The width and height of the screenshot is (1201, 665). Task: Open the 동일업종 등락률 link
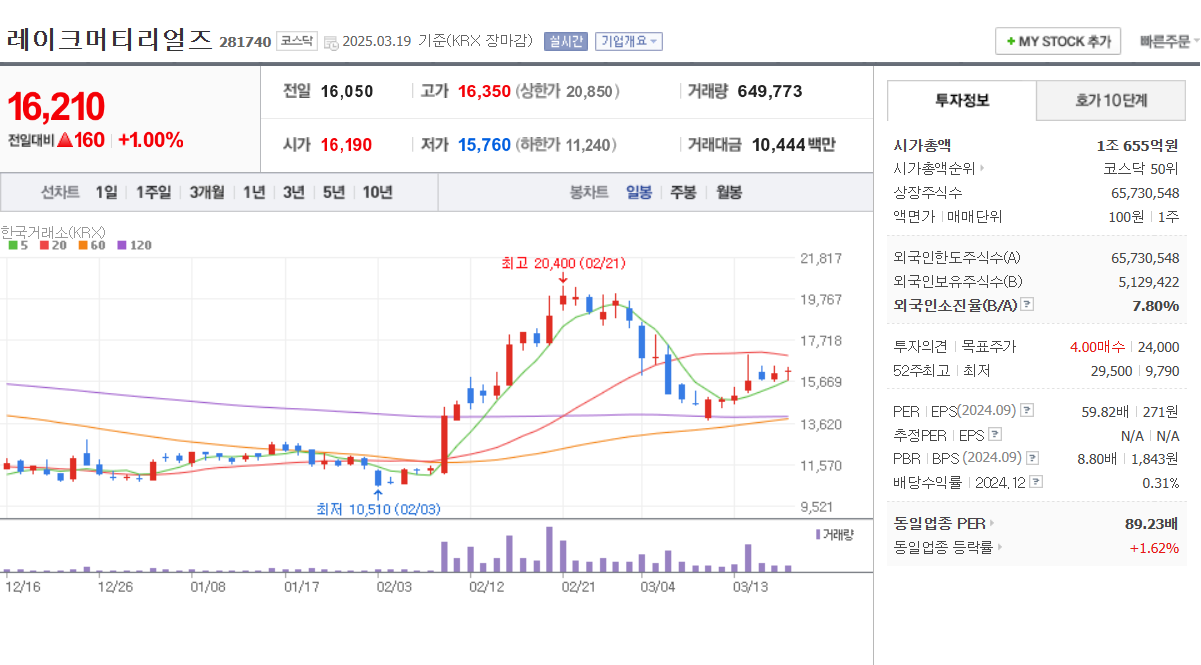pos(948,547)
